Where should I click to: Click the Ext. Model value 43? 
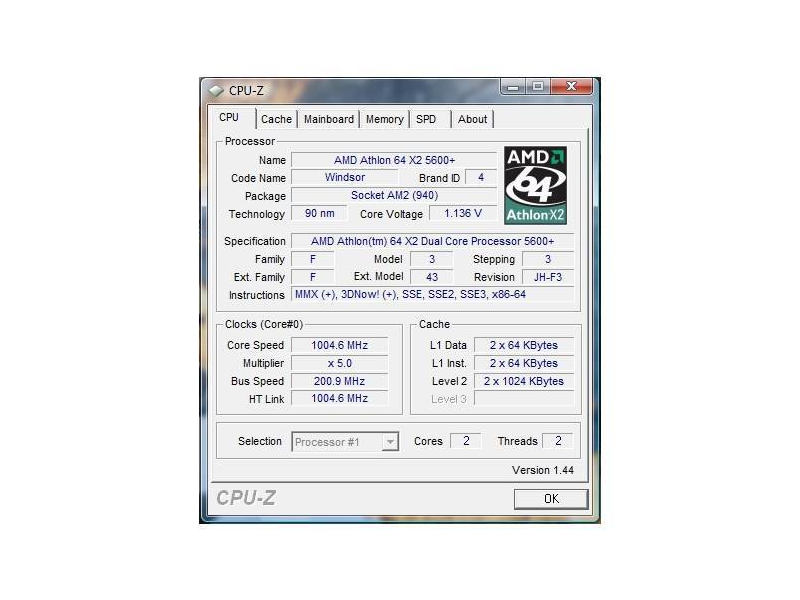pyautogui.click(x=432, y=277)
